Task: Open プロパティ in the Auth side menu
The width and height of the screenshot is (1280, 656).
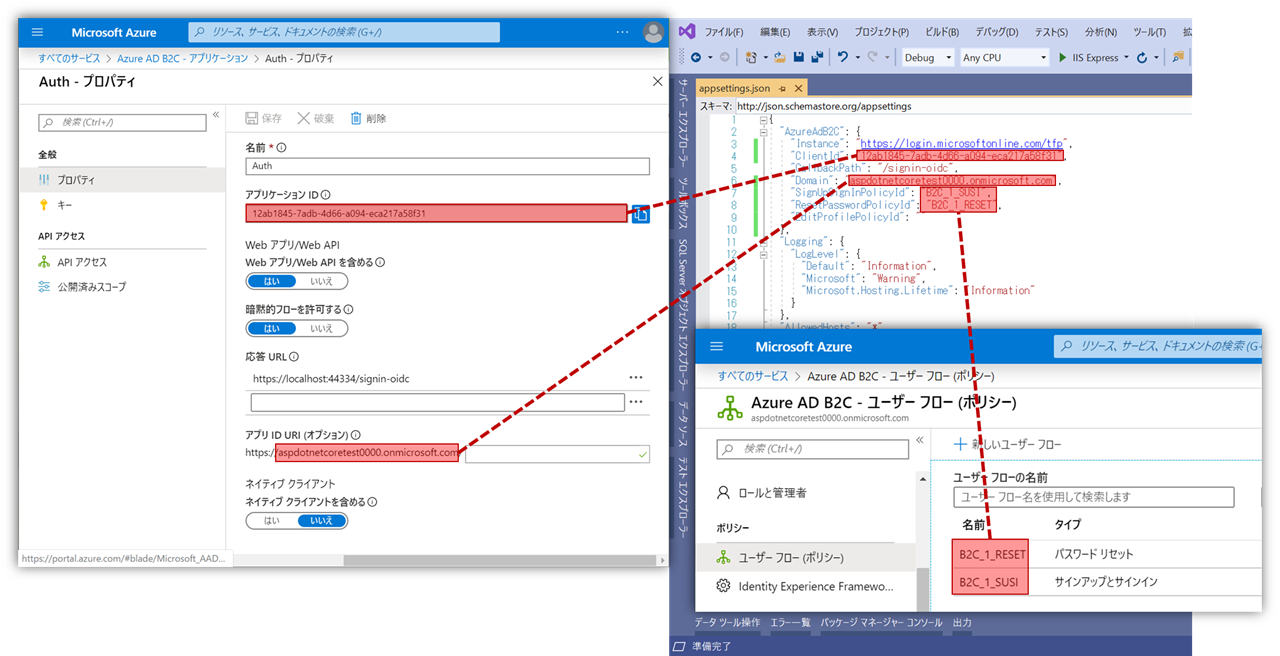Action: (x=122, y=180)
